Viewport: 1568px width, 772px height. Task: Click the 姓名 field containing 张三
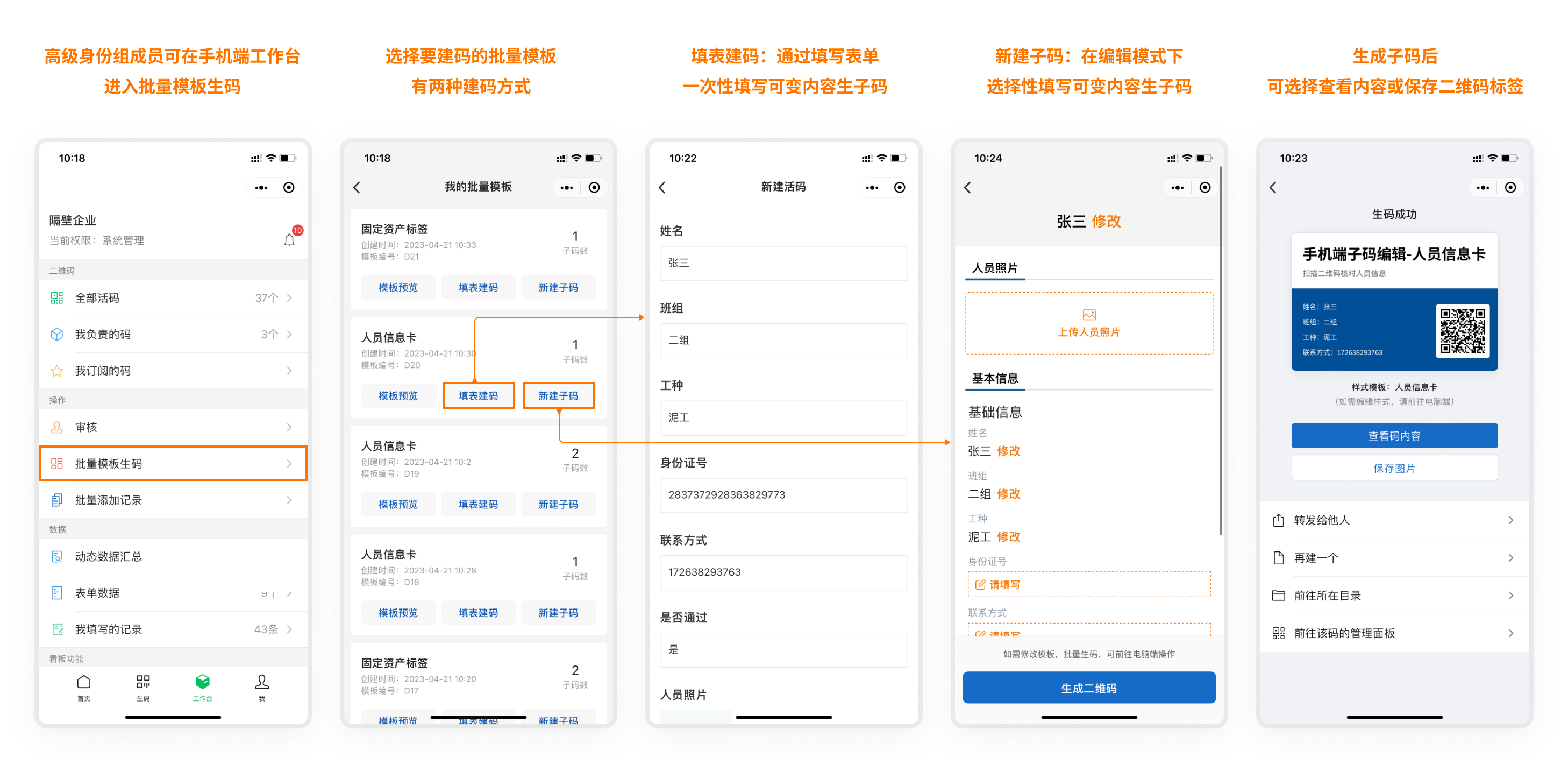click(x=784, y=264)
